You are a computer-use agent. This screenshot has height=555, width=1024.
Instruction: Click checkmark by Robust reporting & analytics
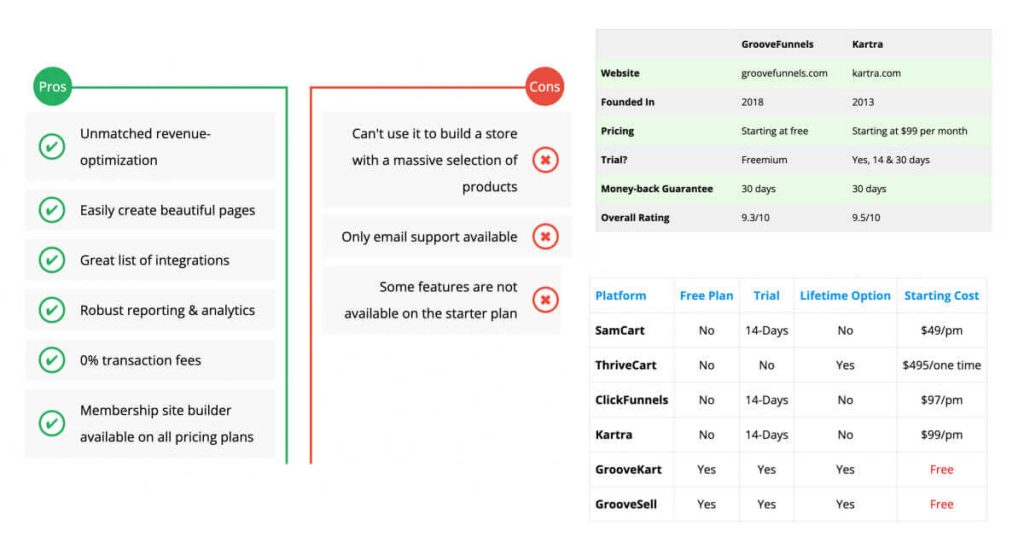pyautogui.click(x=52, y=310)
